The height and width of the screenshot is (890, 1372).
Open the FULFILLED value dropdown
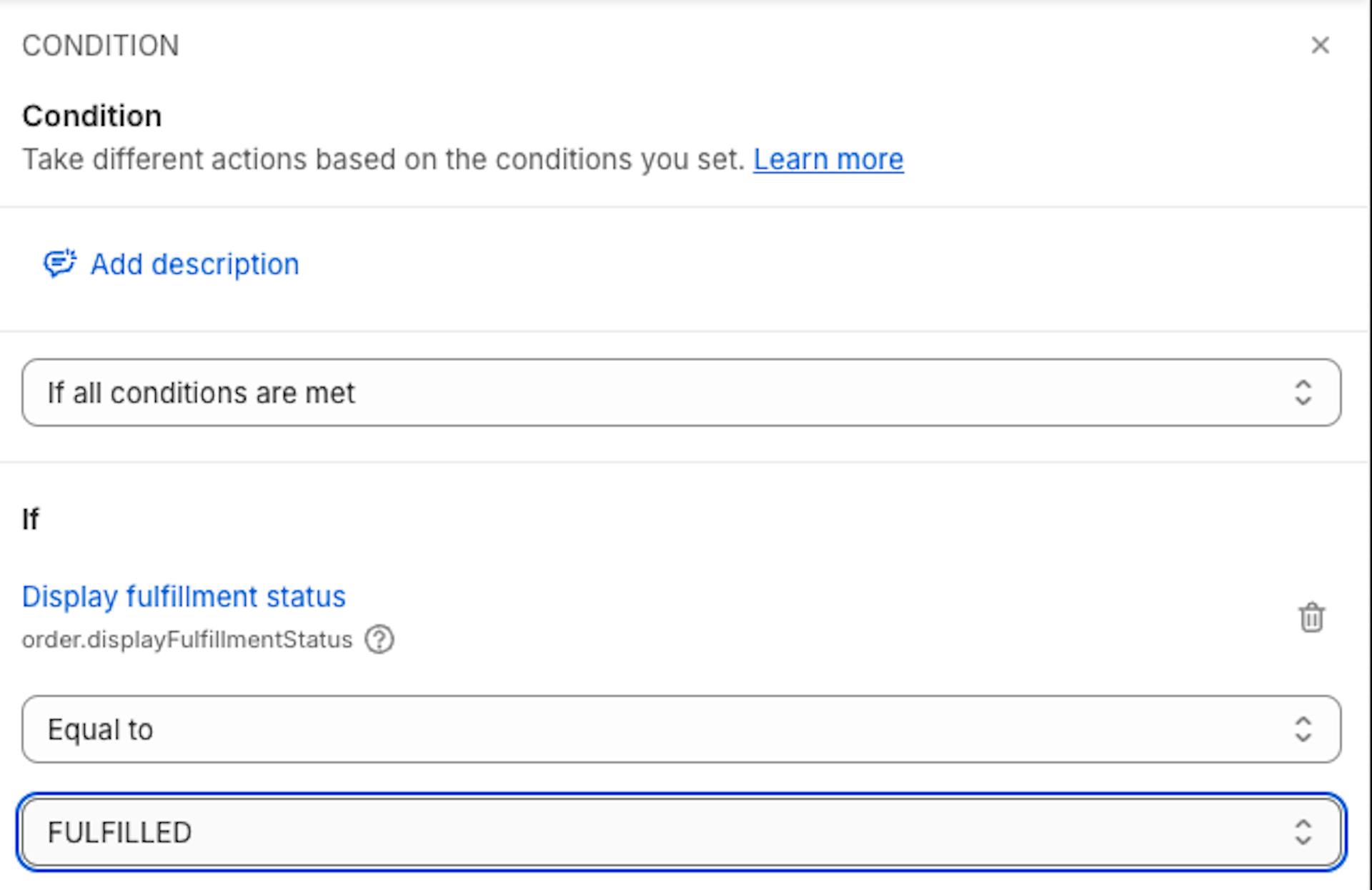pos(680,832)
